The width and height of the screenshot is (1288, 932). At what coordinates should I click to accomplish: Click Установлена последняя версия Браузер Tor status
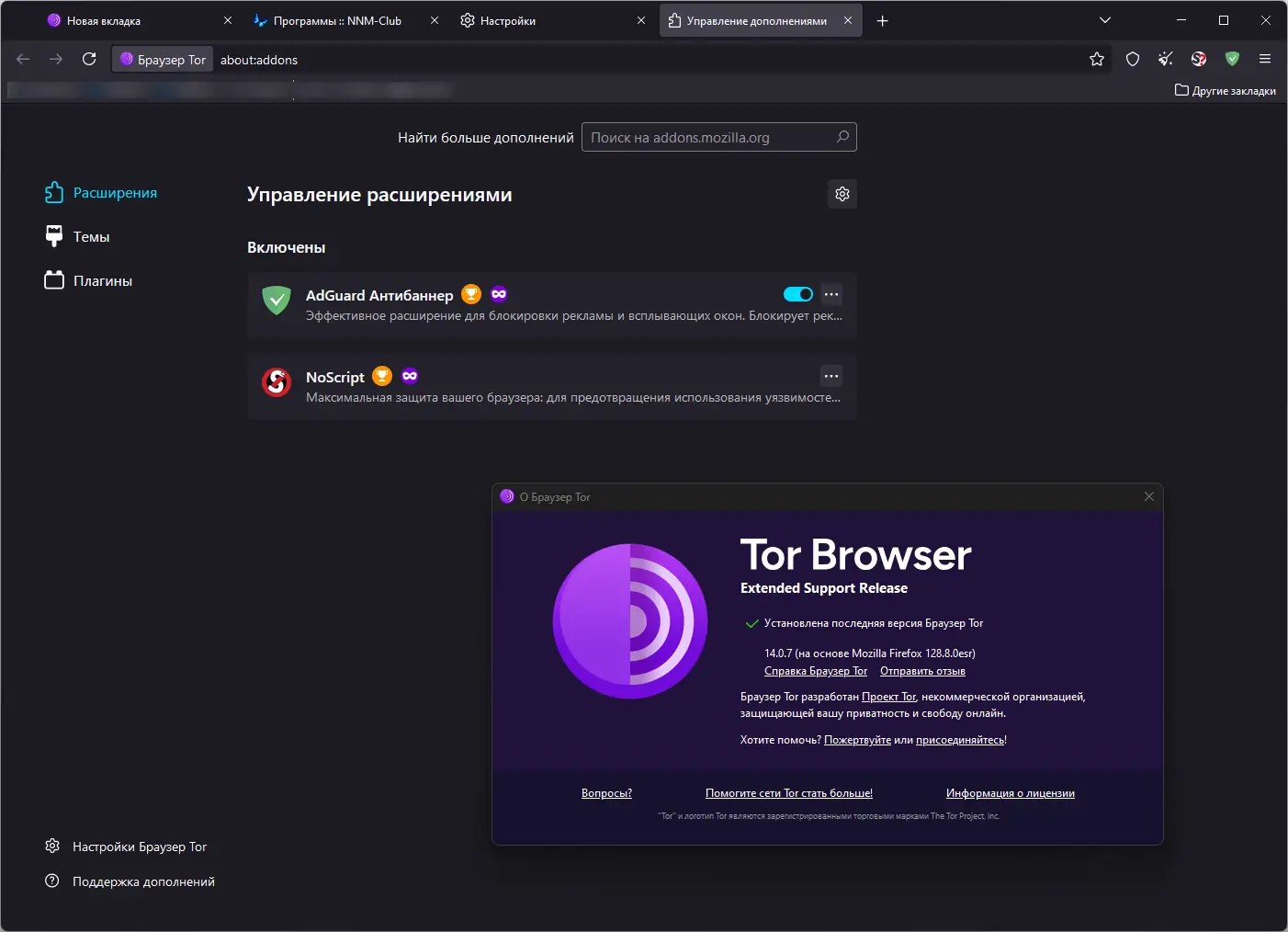(x=874, y=623)
